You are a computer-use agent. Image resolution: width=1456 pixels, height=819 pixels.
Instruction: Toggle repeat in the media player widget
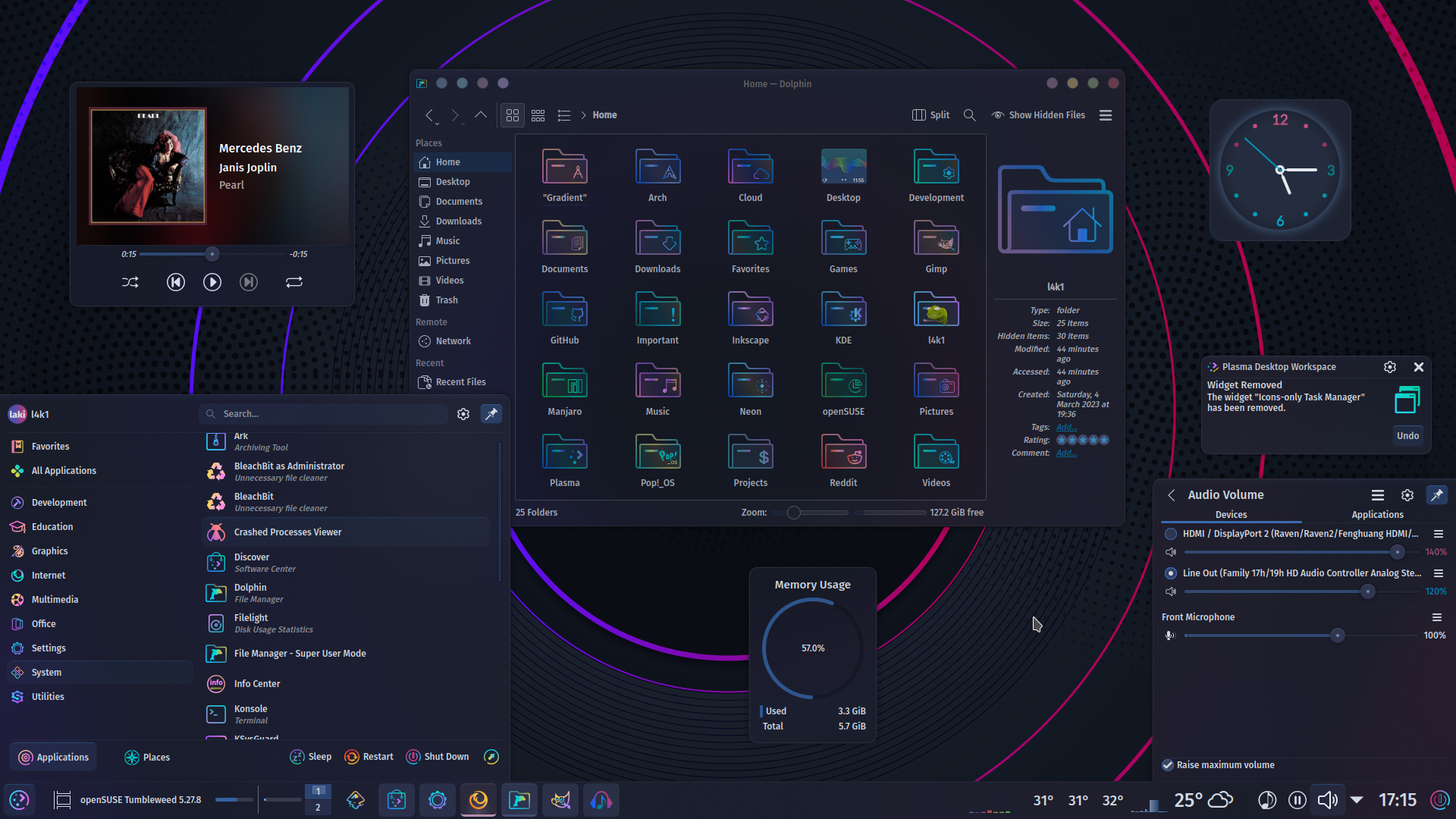(x=294, y=282)
